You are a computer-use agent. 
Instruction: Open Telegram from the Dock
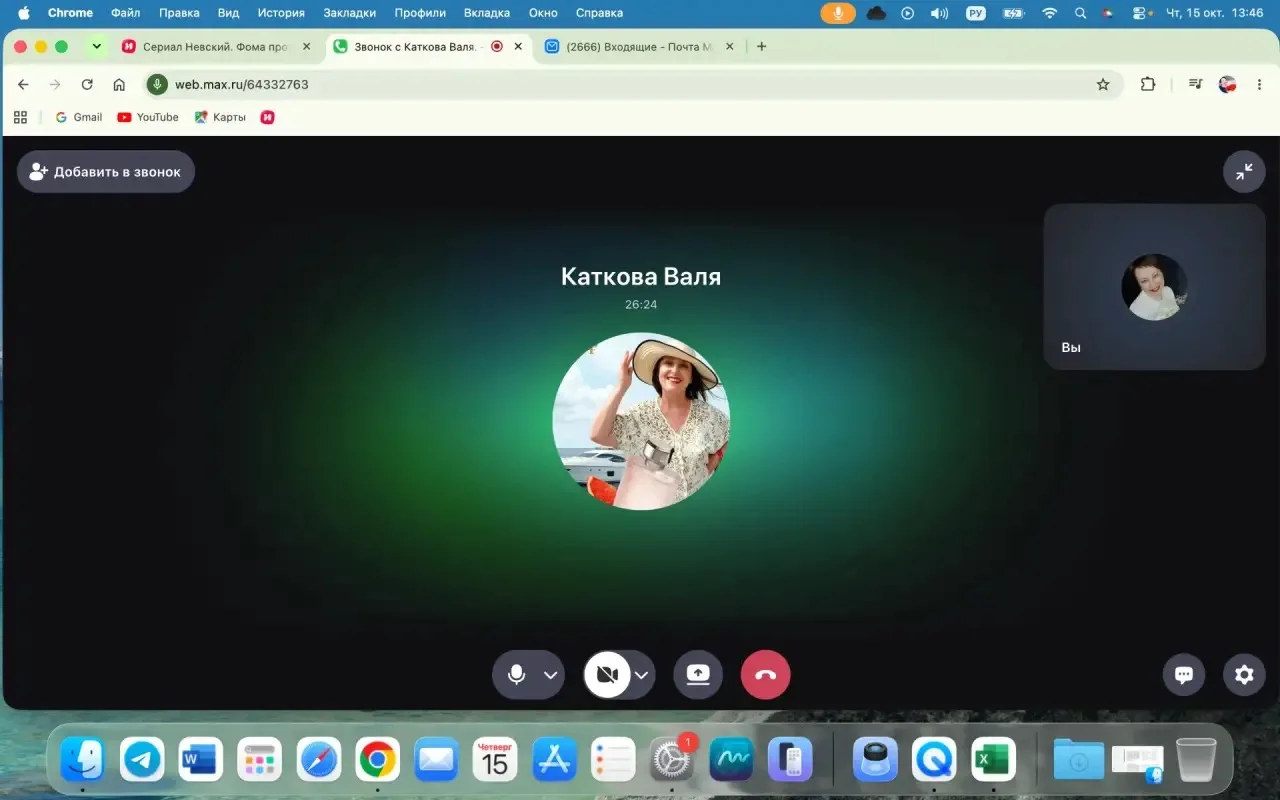142,761
